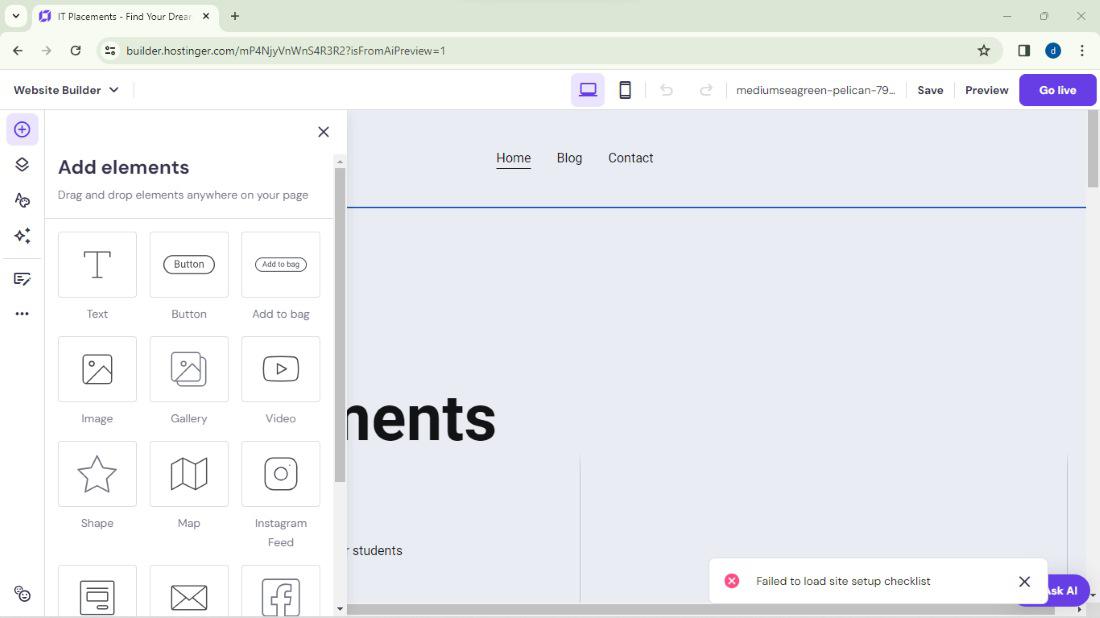Go forward in browser history

pos(46,51)
